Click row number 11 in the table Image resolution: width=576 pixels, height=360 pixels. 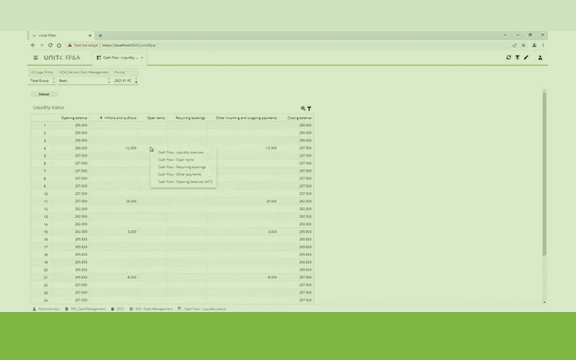click(x=45, y=202)
